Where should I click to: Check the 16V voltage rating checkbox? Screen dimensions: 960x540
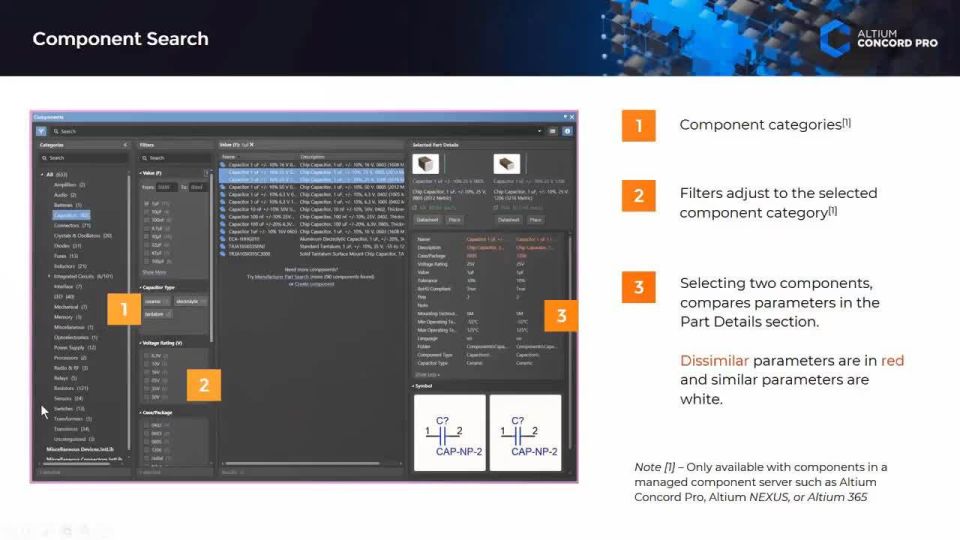tap(146, 372)
